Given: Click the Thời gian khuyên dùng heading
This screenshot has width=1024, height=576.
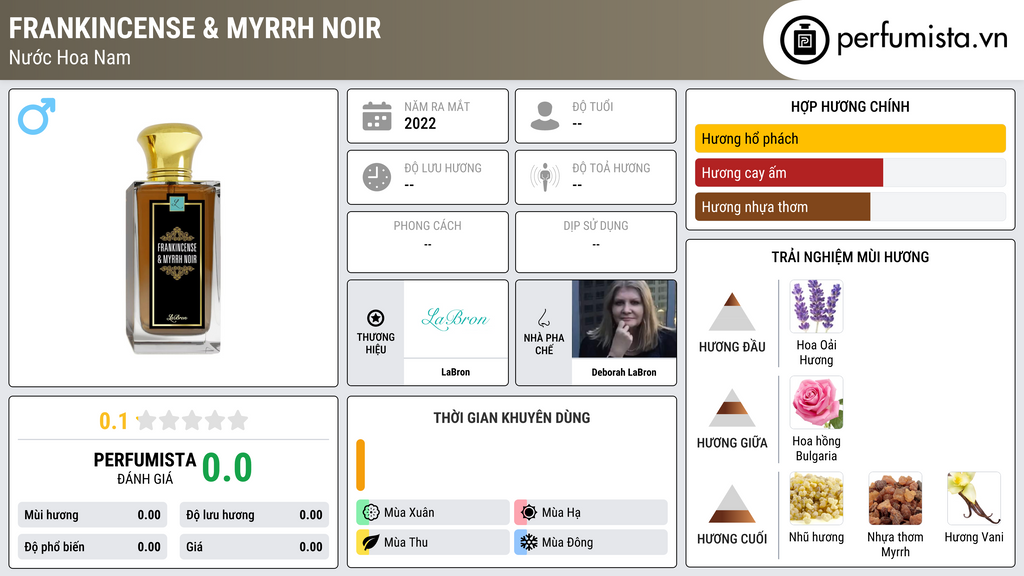Looking at the screenshot, I should [x=512, y=418].
